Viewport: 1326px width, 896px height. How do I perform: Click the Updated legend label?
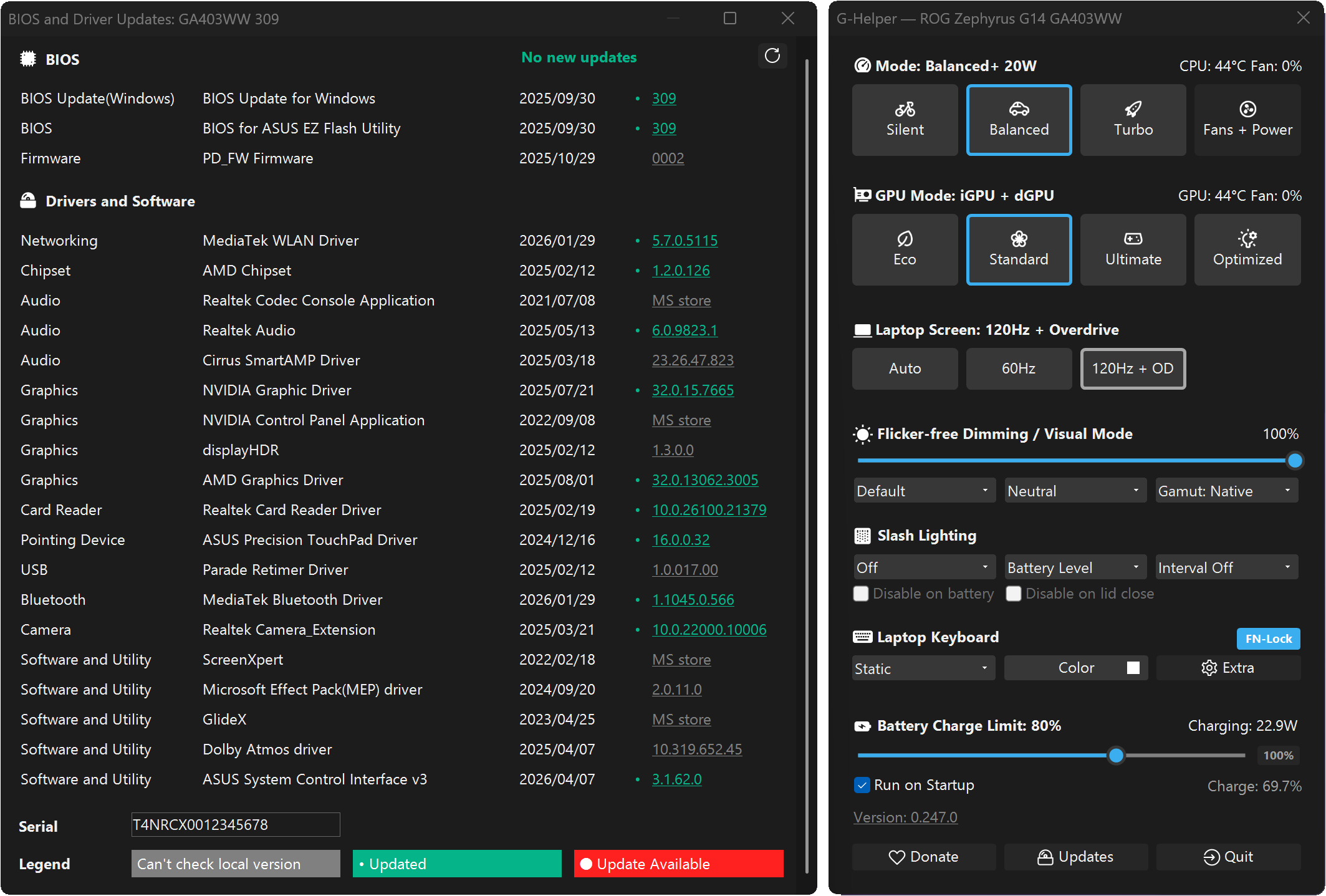(x=457, y=864)
